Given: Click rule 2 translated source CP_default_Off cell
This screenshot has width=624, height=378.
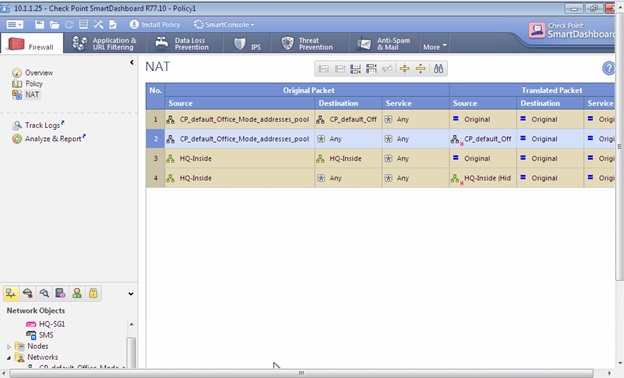Looking at the screenshot, I should coord(483,139).
